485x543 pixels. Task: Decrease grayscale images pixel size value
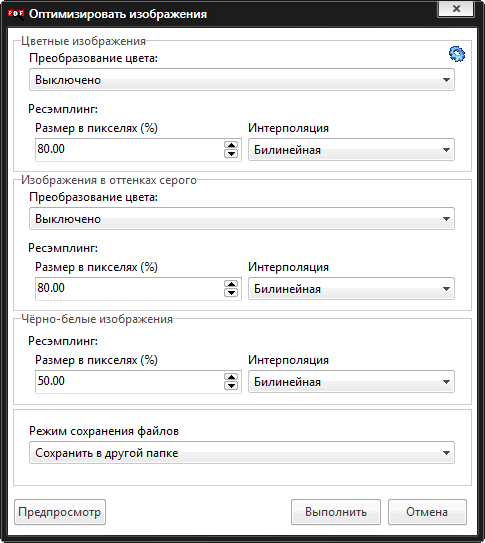click(231, 293)
